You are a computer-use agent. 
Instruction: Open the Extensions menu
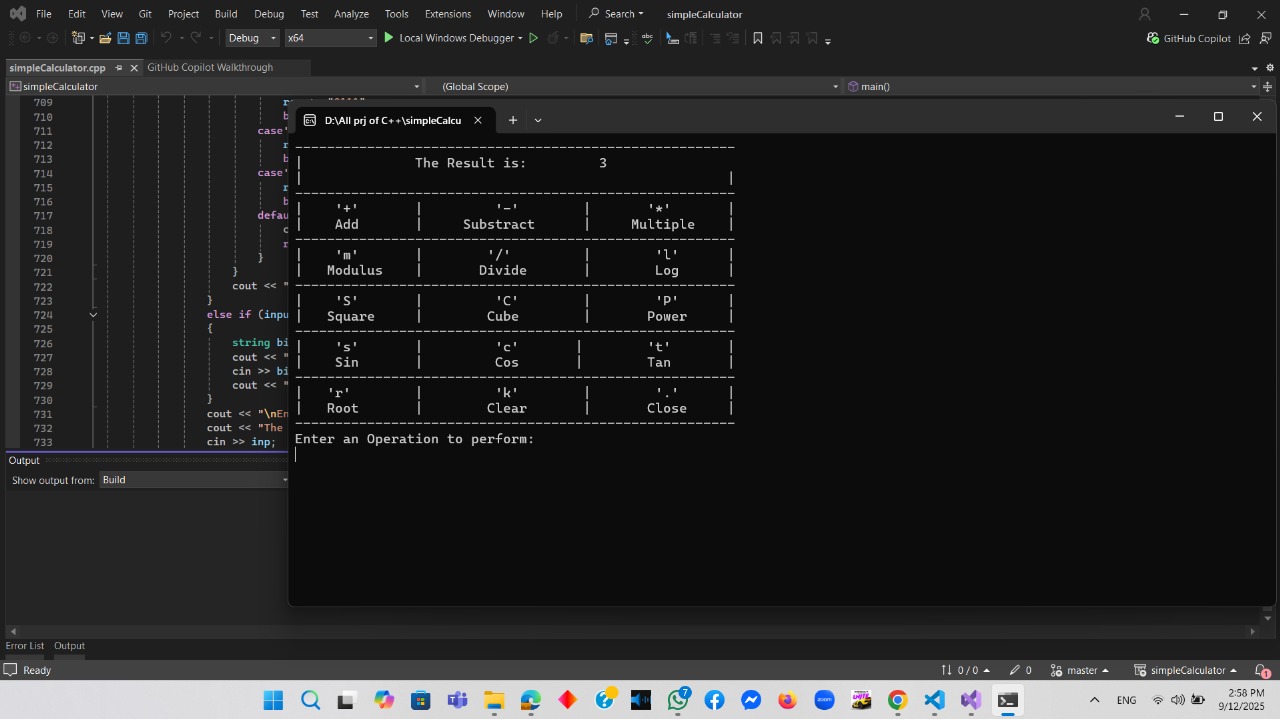[x=448, y=14]
